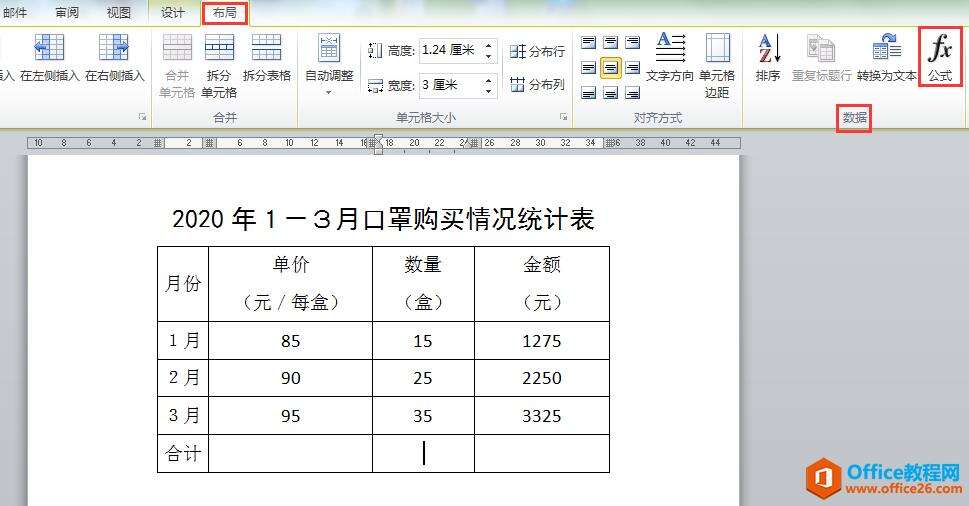Click the 月份 header cell
This screenshot has height=506, width=969.
coord(183,284)
